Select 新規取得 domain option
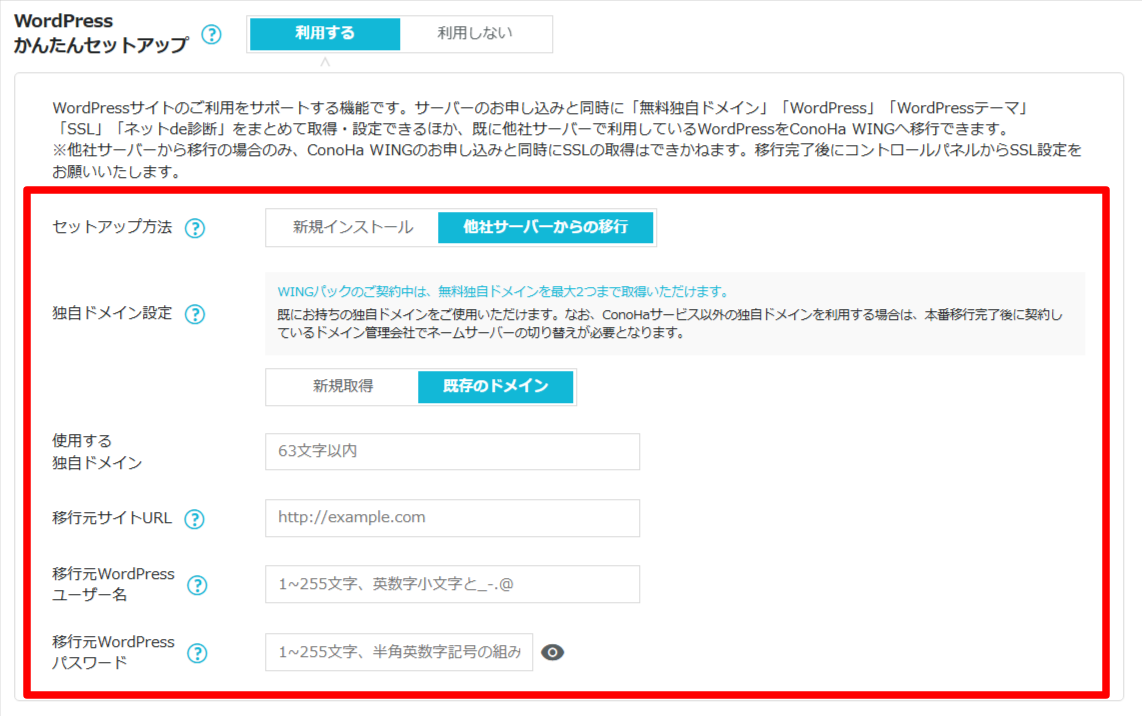 point(342,386)
